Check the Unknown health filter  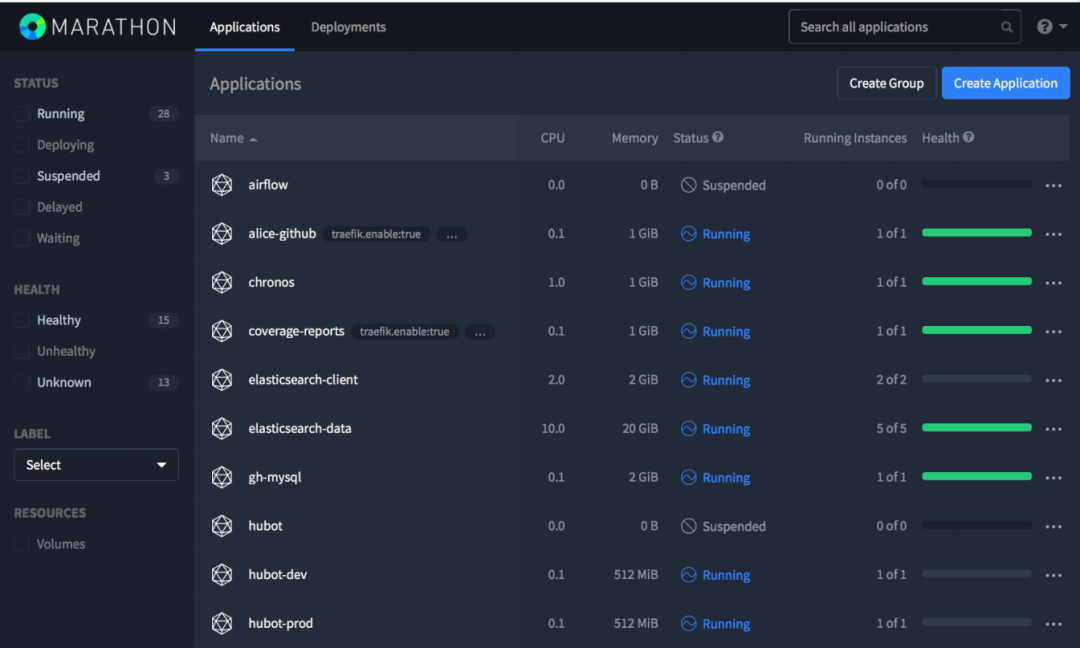pos(22,382)
